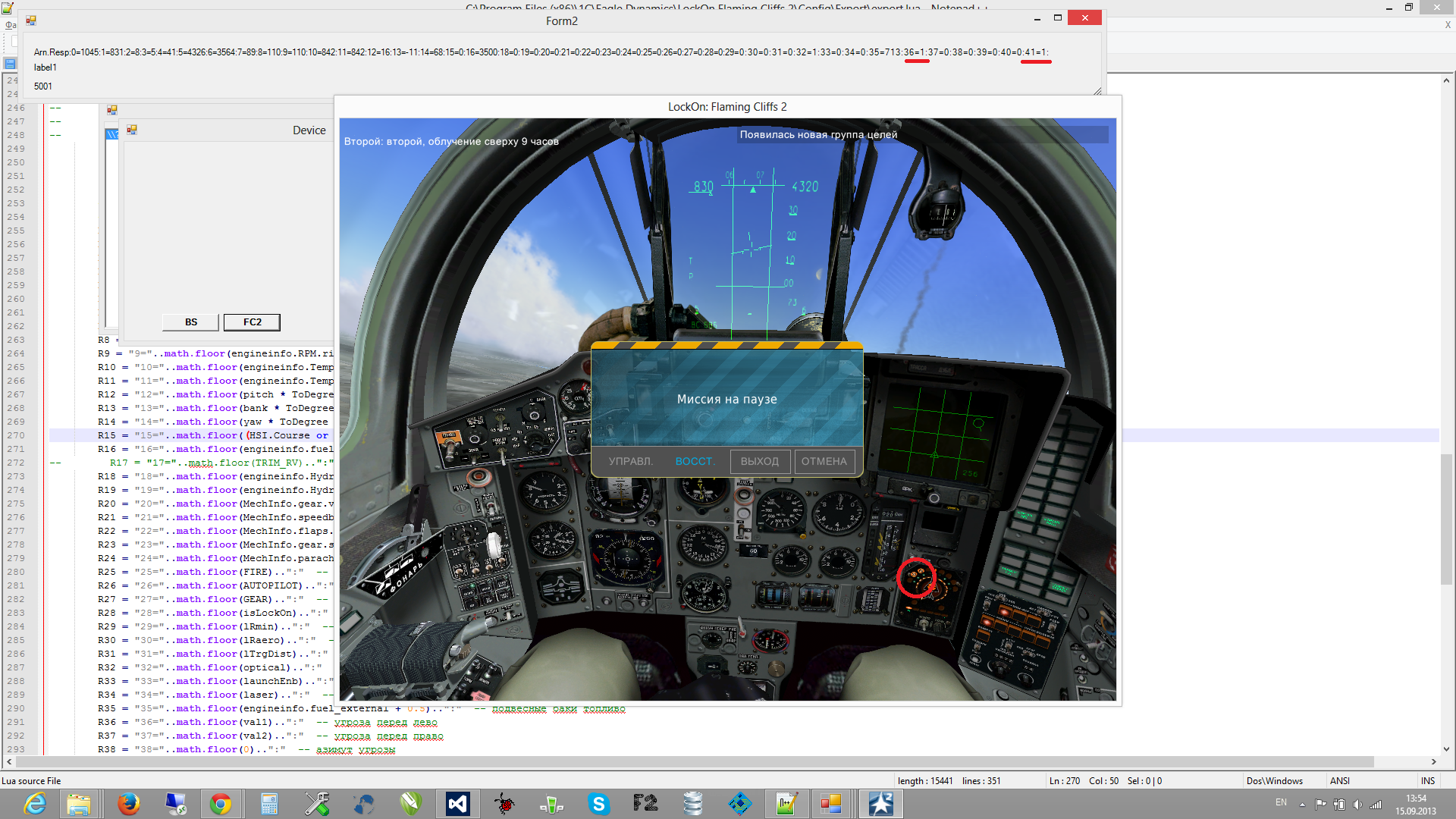This screenshot has width=1456, height=819.
Task: Click code line R15 HSI.Course
Action: point(213,435)
